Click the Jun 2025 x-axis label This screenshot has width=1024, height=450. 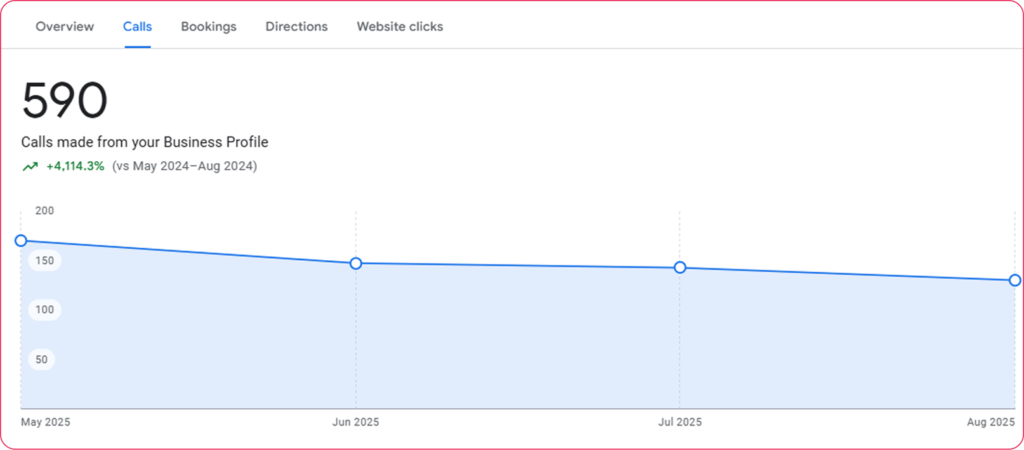point(356,423)
